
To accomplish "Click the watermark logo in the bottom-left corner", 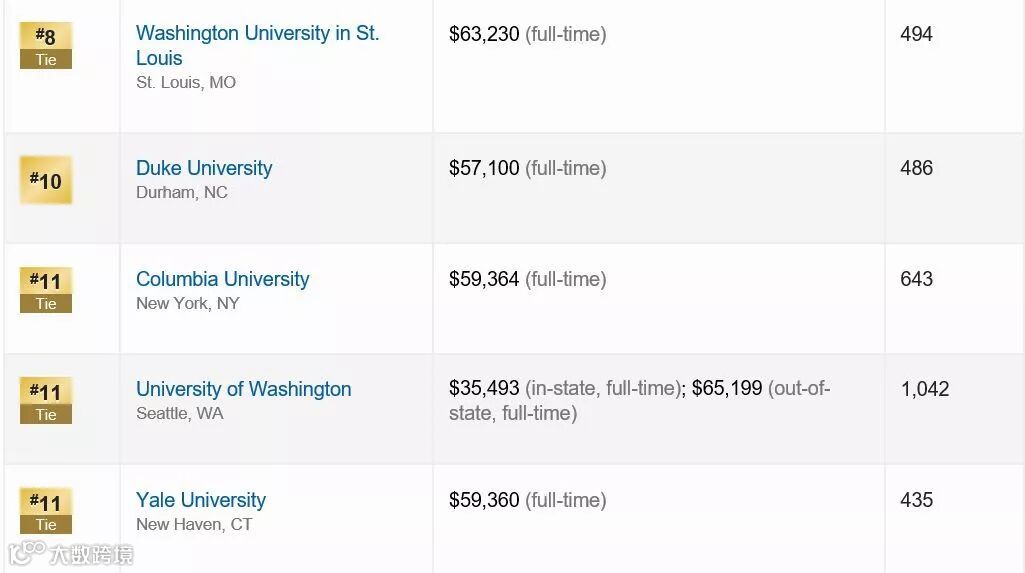I will point(70,553).
